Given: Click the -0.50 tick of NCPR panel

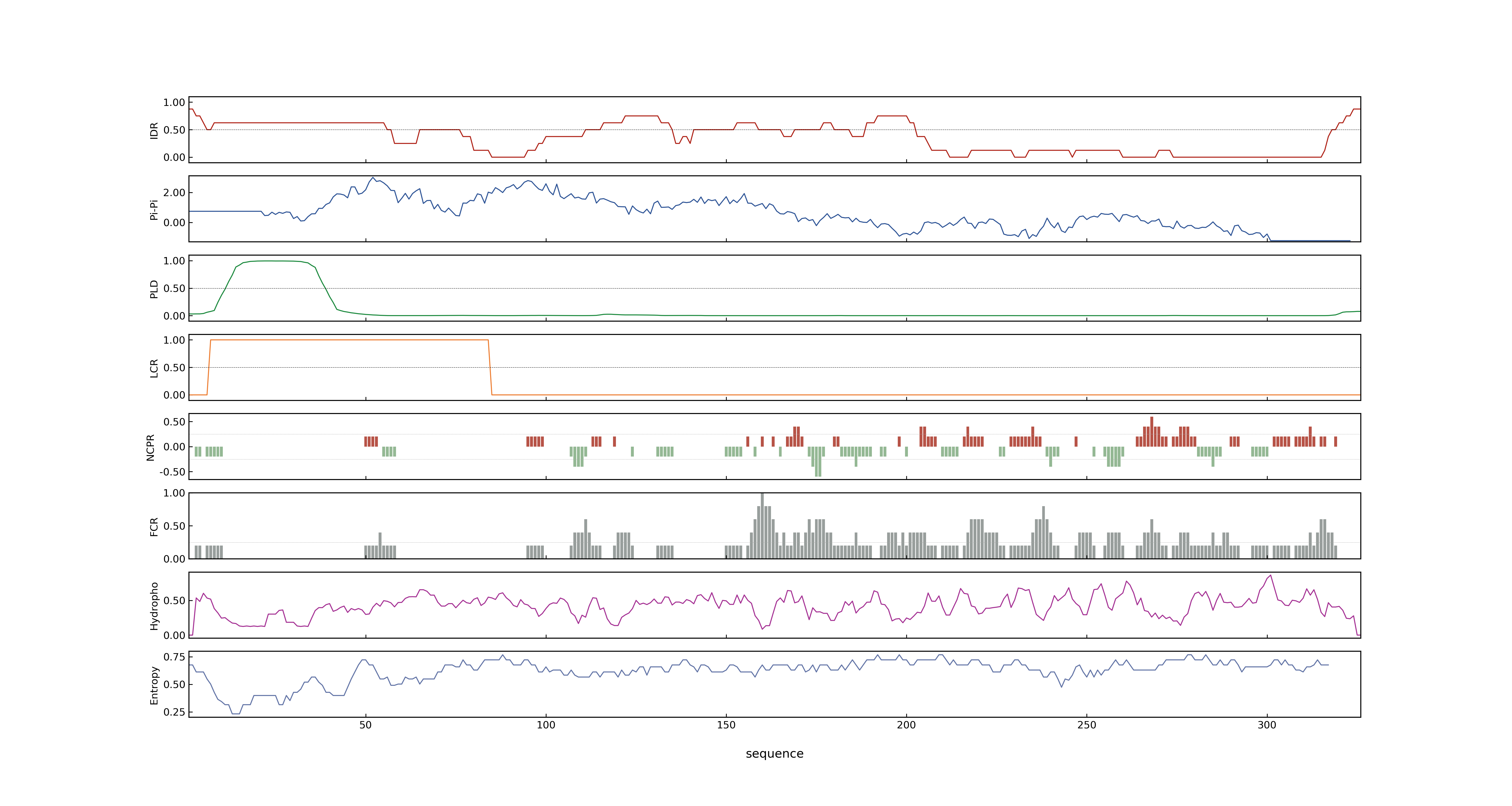Looking at the screenshot, I should click(x=172, y=472).
